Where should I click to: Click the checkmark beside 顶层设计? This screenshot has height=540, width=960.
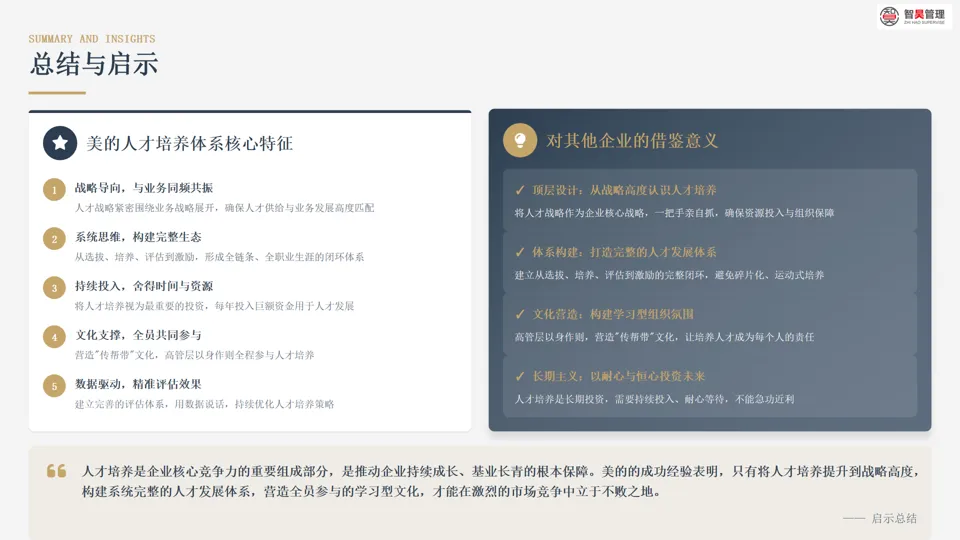tap(520, 190)
